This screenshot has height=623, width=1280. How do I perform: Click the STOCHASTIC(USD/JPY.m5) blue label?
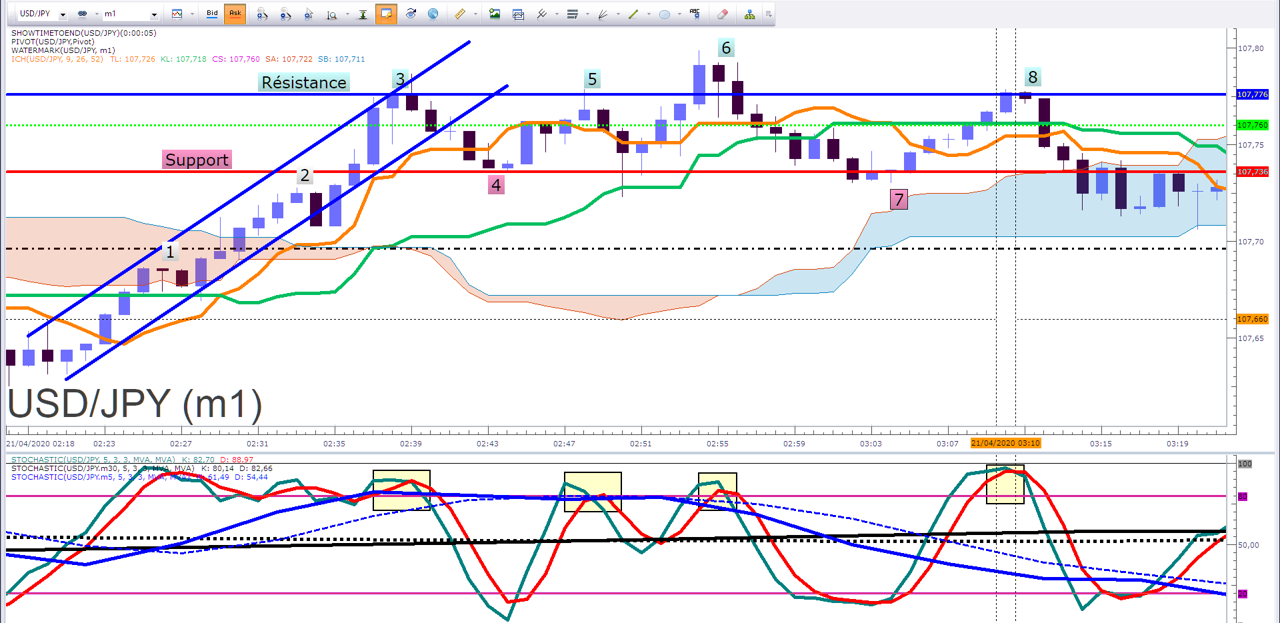[x=102, y=476]
